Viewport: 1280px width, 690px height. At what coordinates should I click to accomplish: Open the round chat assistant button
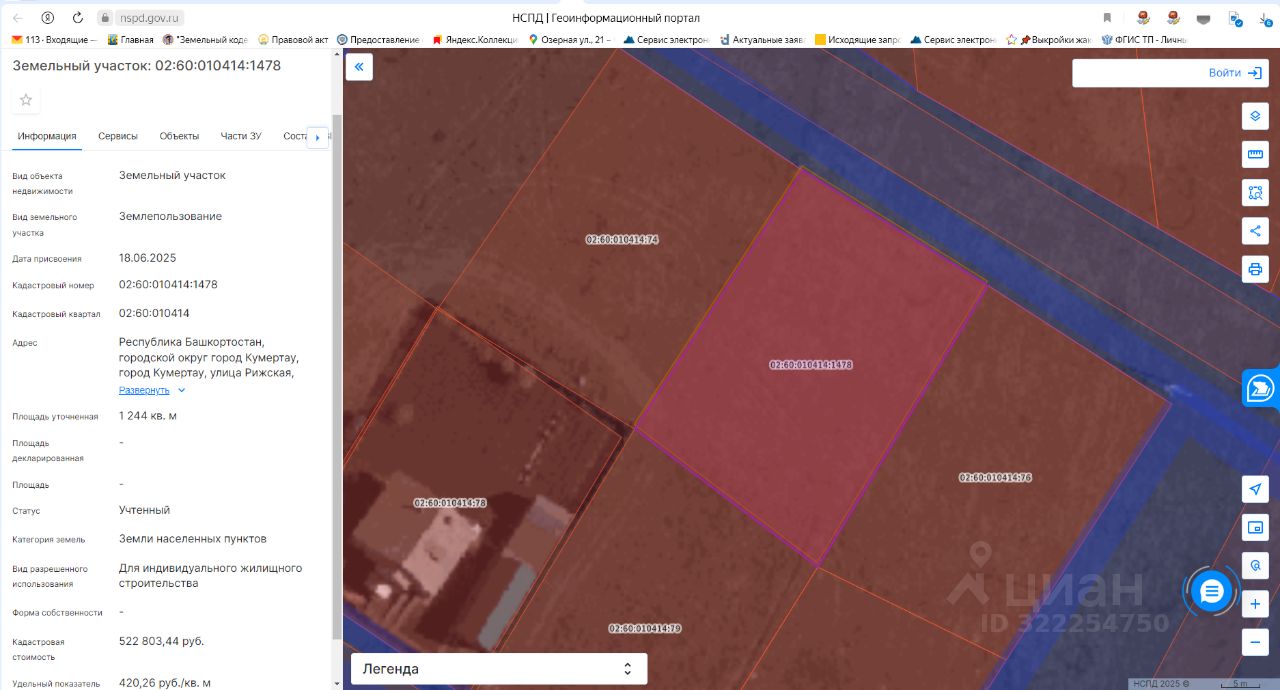click(1211, 592)
